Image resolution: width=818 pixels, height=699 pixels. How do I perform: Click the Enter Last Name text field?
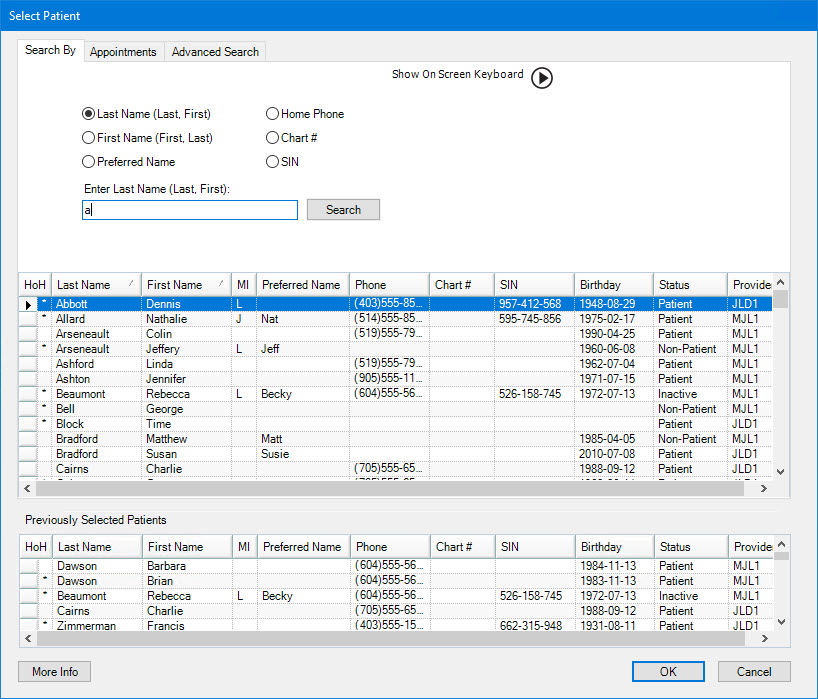pos(190,210)
